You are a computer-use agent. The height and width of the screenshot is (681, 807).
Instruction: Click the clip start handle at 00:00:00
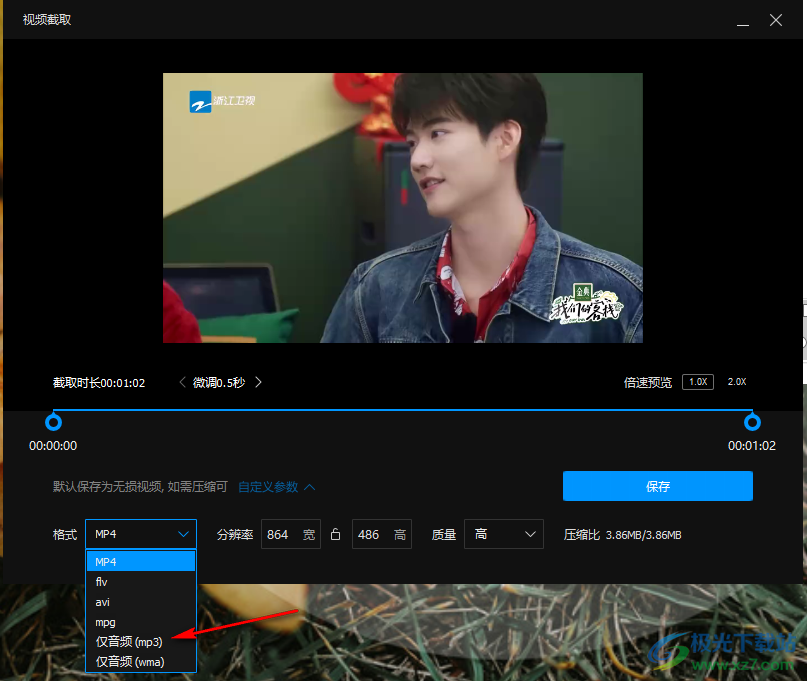point(54,422)
